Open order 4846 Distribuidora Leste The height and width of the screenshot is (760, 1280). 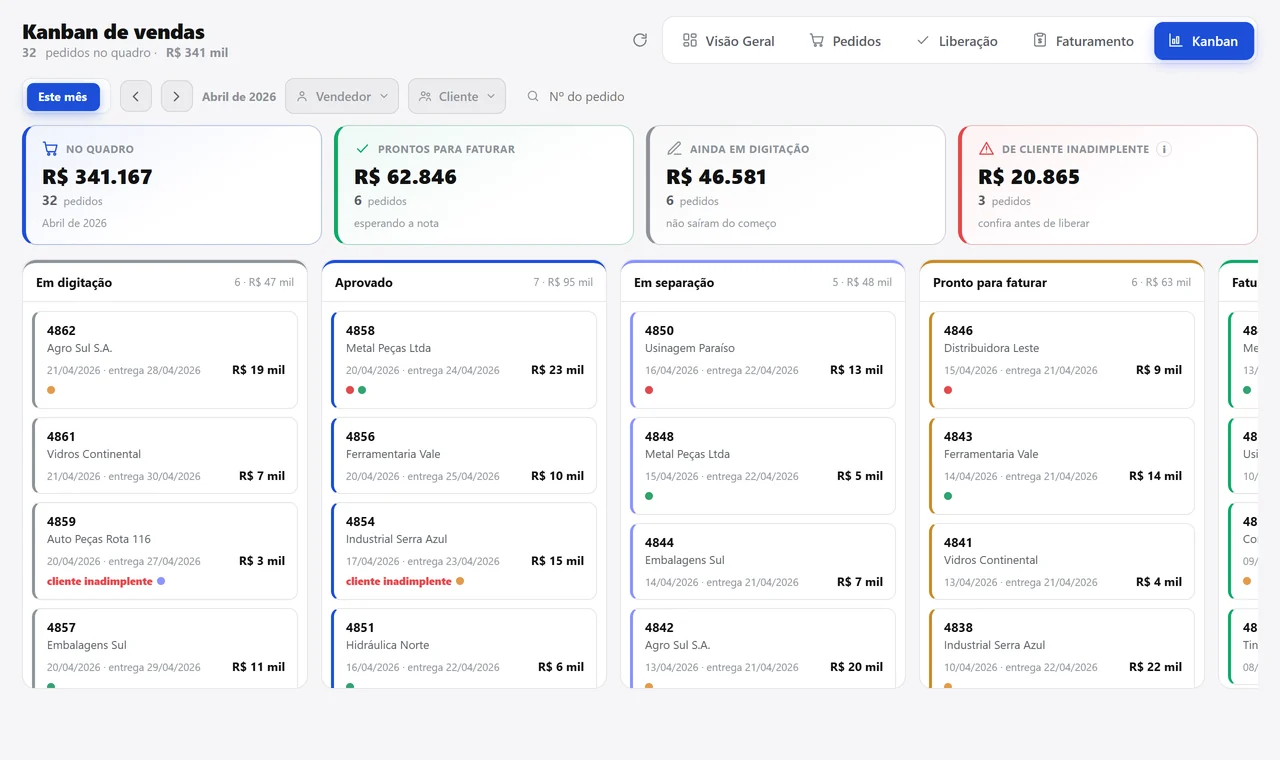tap(1062, 360)
